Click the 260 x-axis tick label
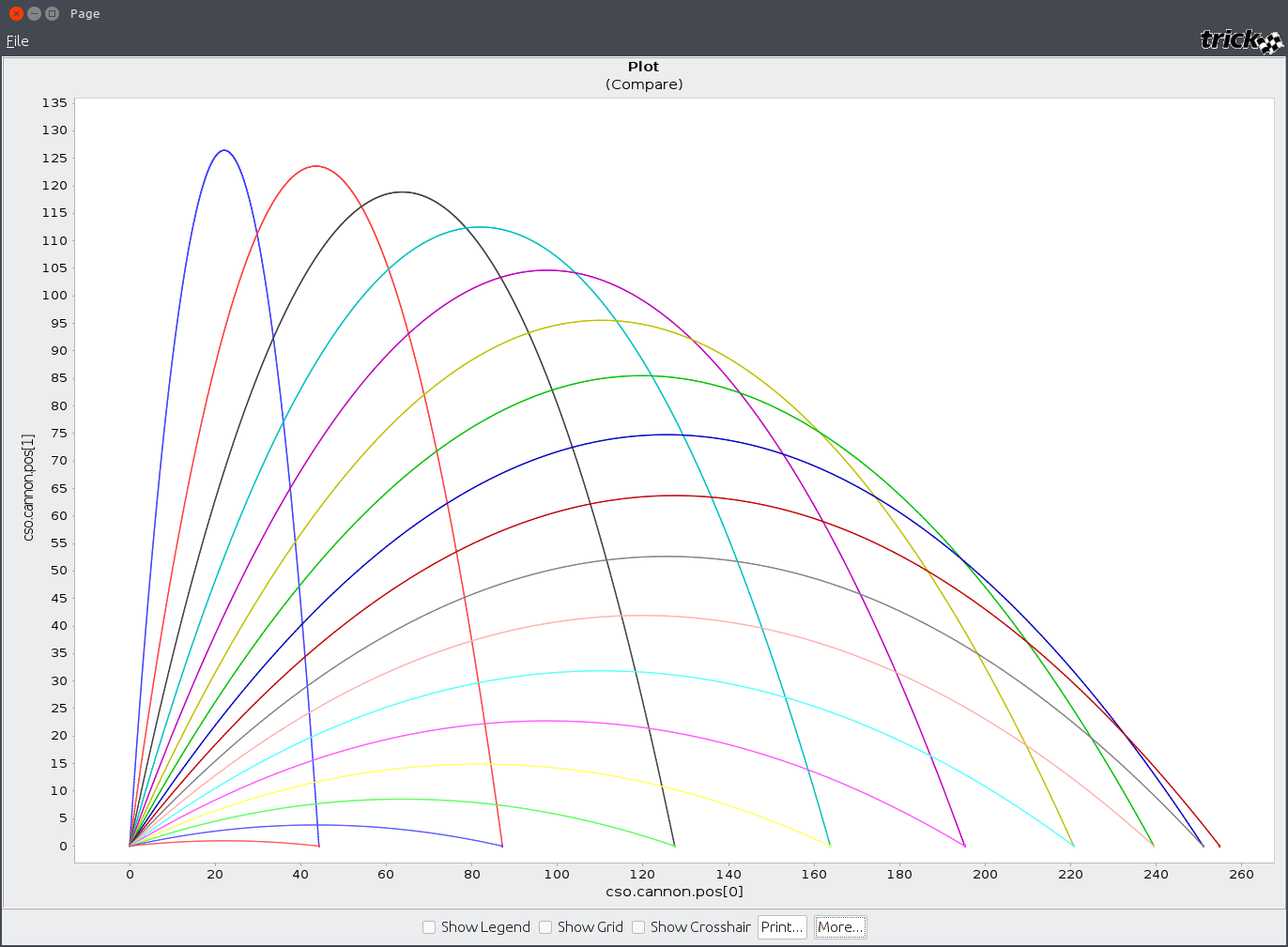The image size is (1288, 947). point(1241,874)
